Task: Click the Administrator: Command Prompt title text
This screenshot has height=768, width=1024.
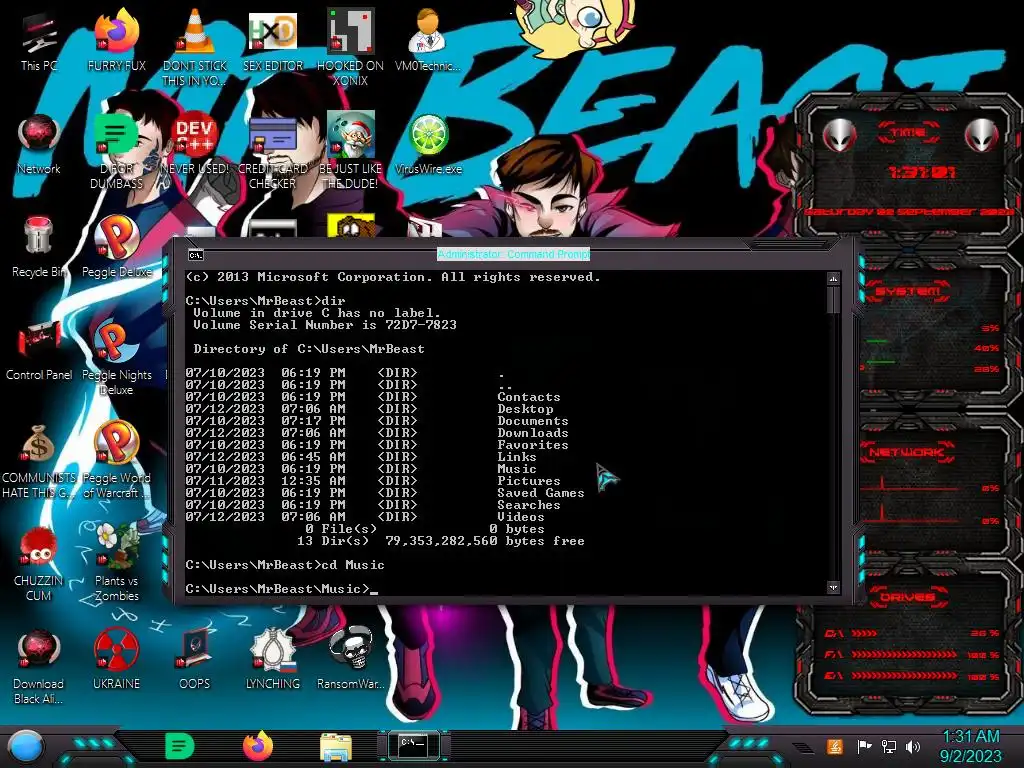Action: (513, 254)
